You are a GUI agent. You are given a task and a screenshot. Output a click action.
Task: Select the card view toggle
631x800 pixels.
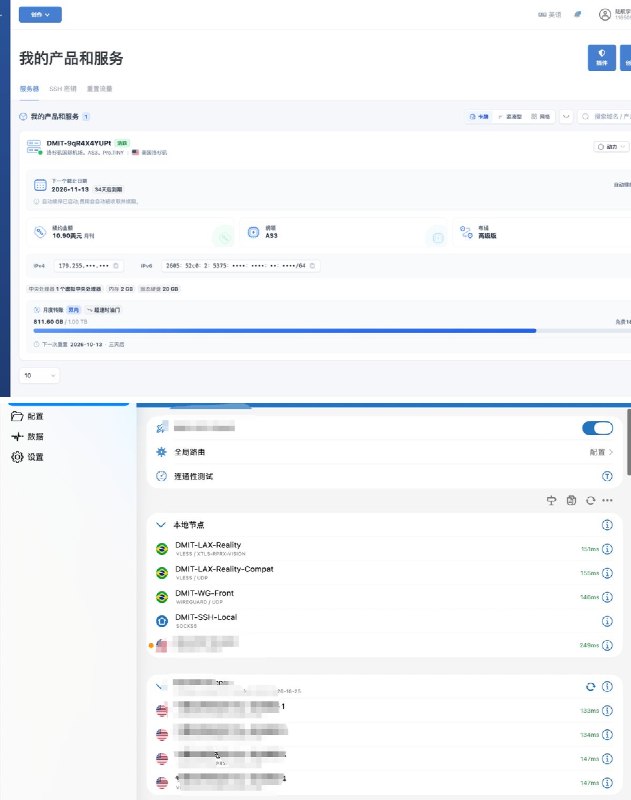pos(479,116)
